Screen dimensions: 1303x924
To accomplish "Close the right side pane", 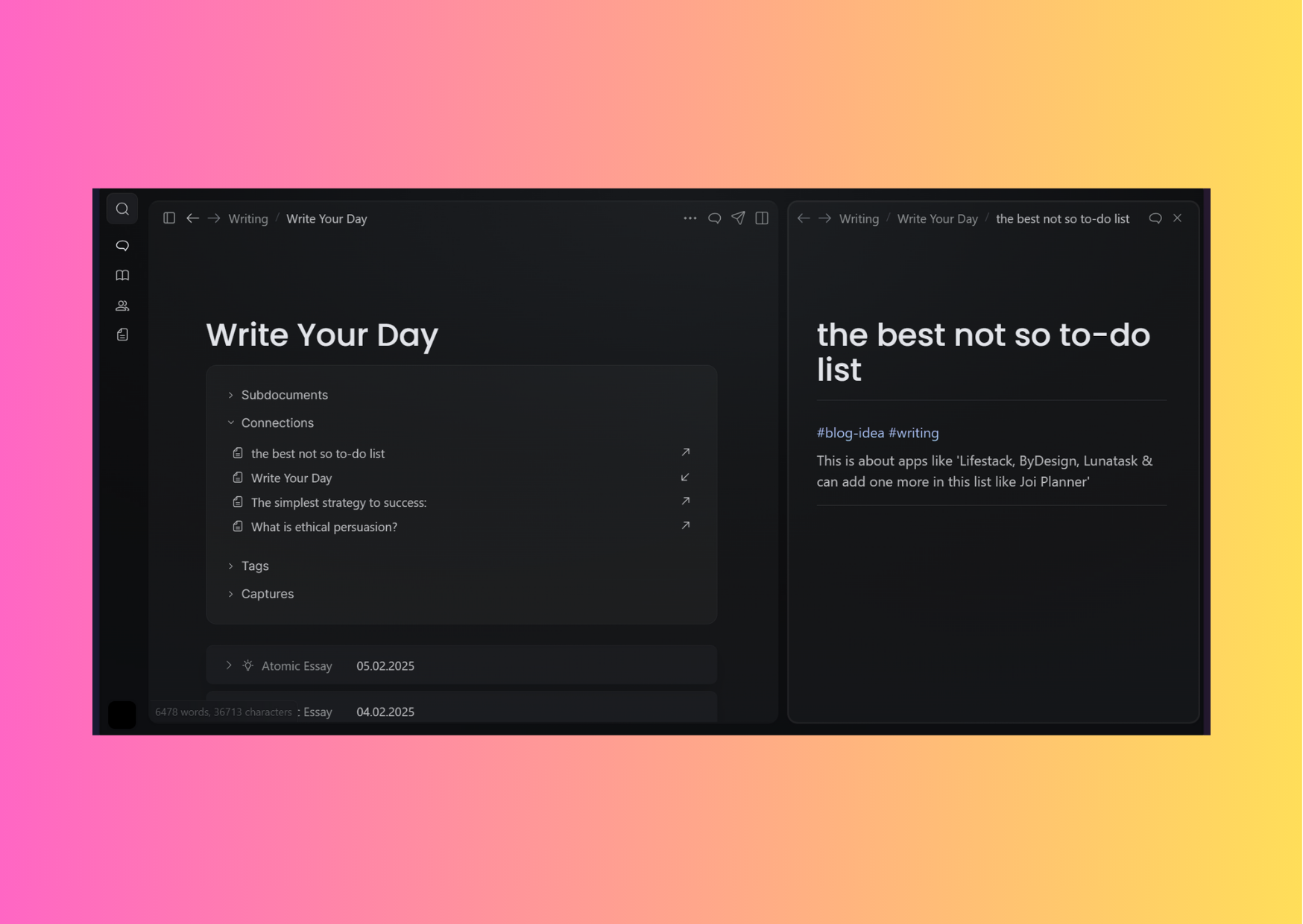I will (1178, 218).
